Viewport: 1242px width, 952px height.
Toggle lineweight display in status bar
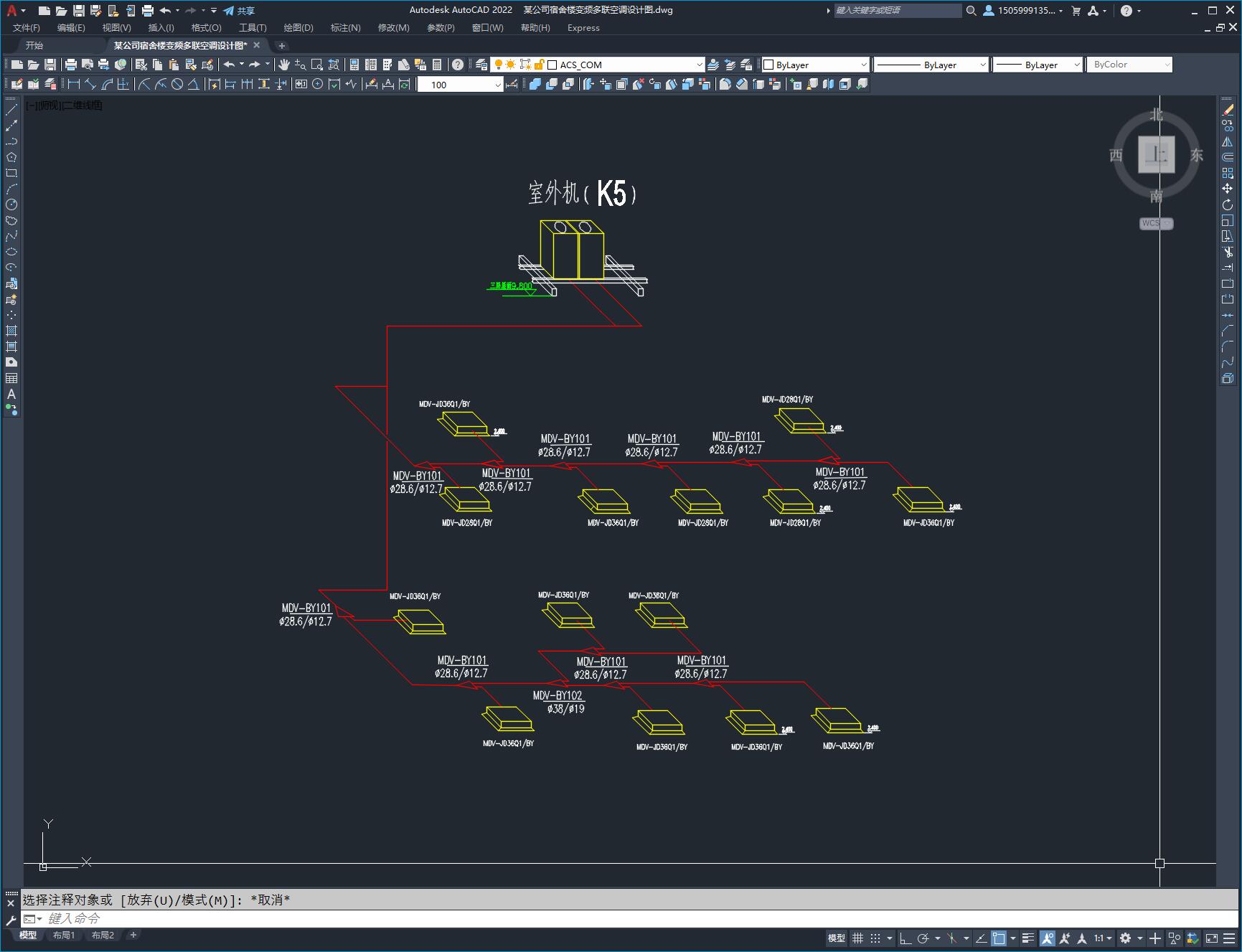[1028, 938]
